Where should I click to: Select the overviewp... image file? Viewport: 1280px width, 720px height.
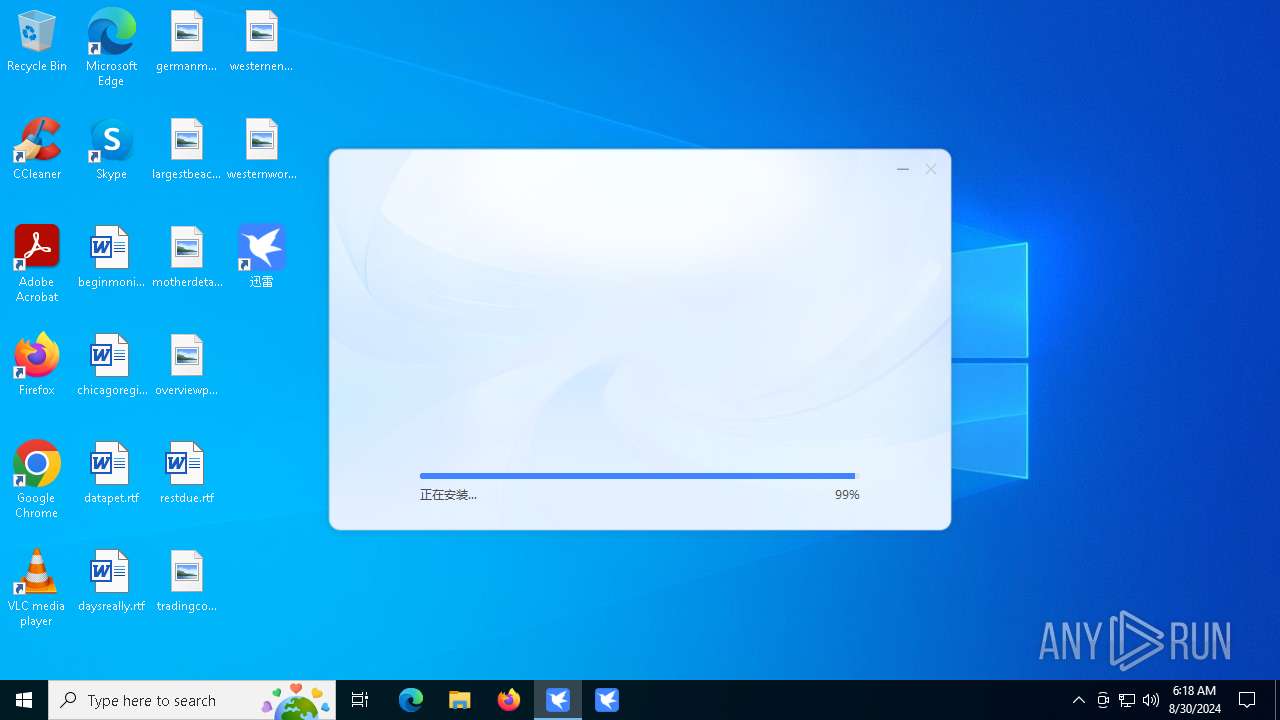click(x=186, y=366)
